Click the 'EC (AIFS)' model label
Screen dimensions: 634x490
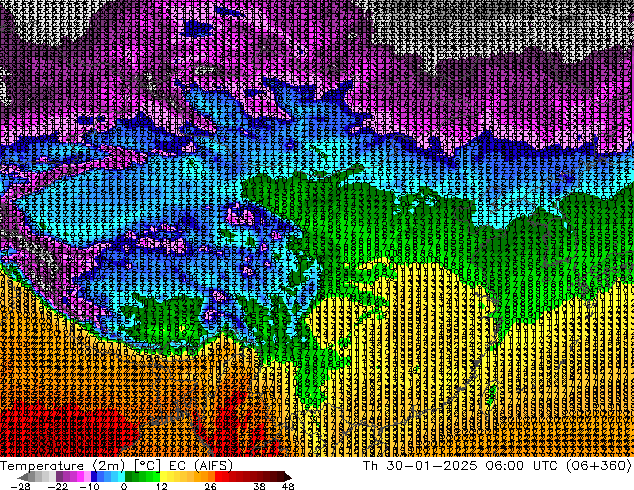201,466
